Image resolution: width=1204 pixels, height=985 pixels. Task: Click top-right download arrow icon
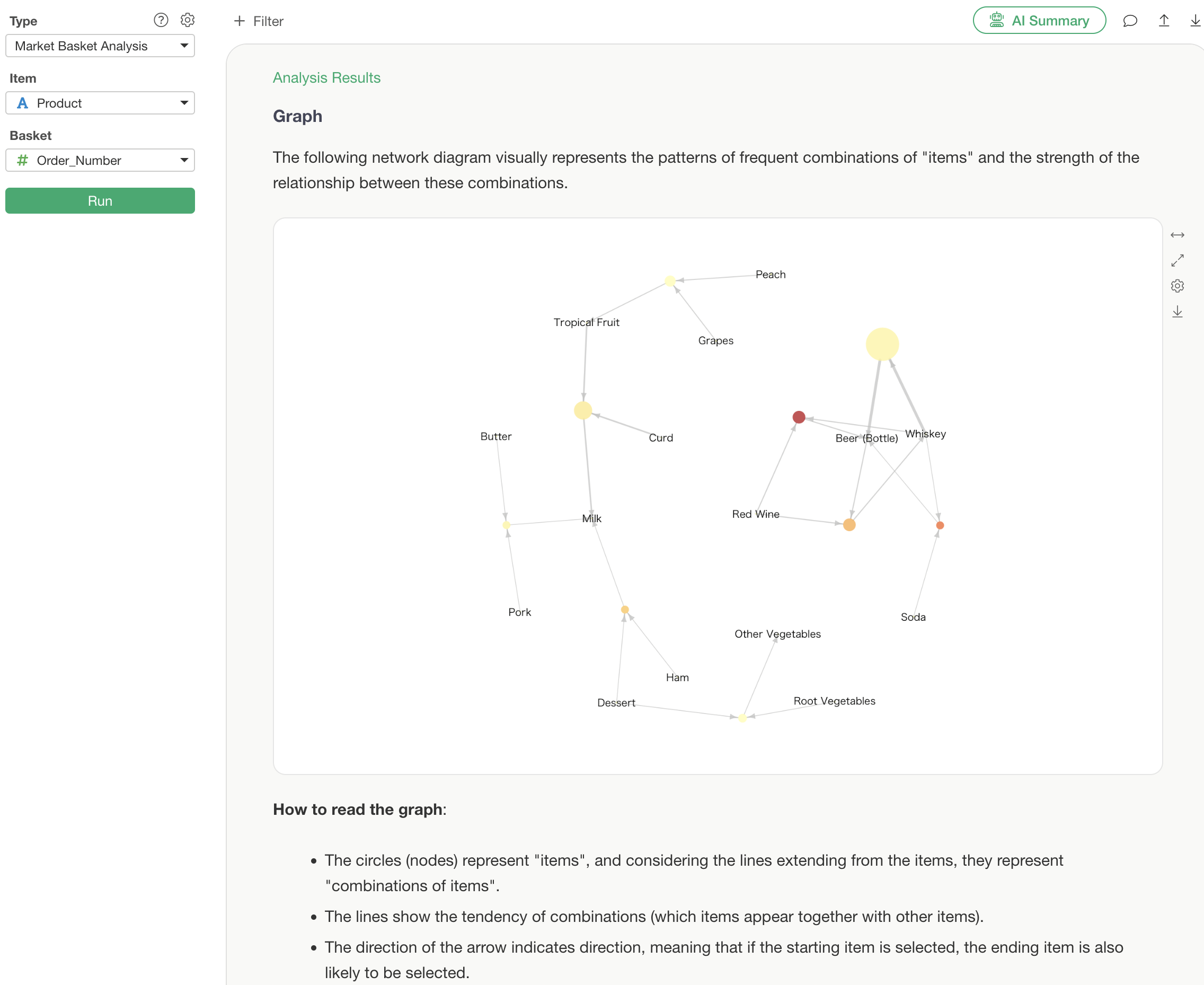coord(1195,21)
